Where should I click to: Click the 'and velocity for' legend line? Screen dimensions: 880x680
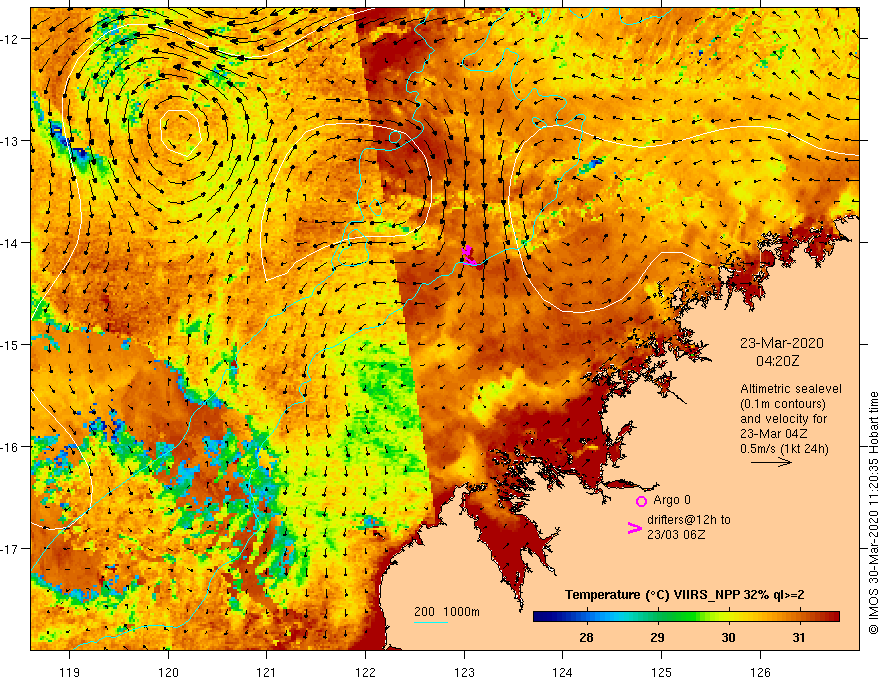[x=783, y=419]
